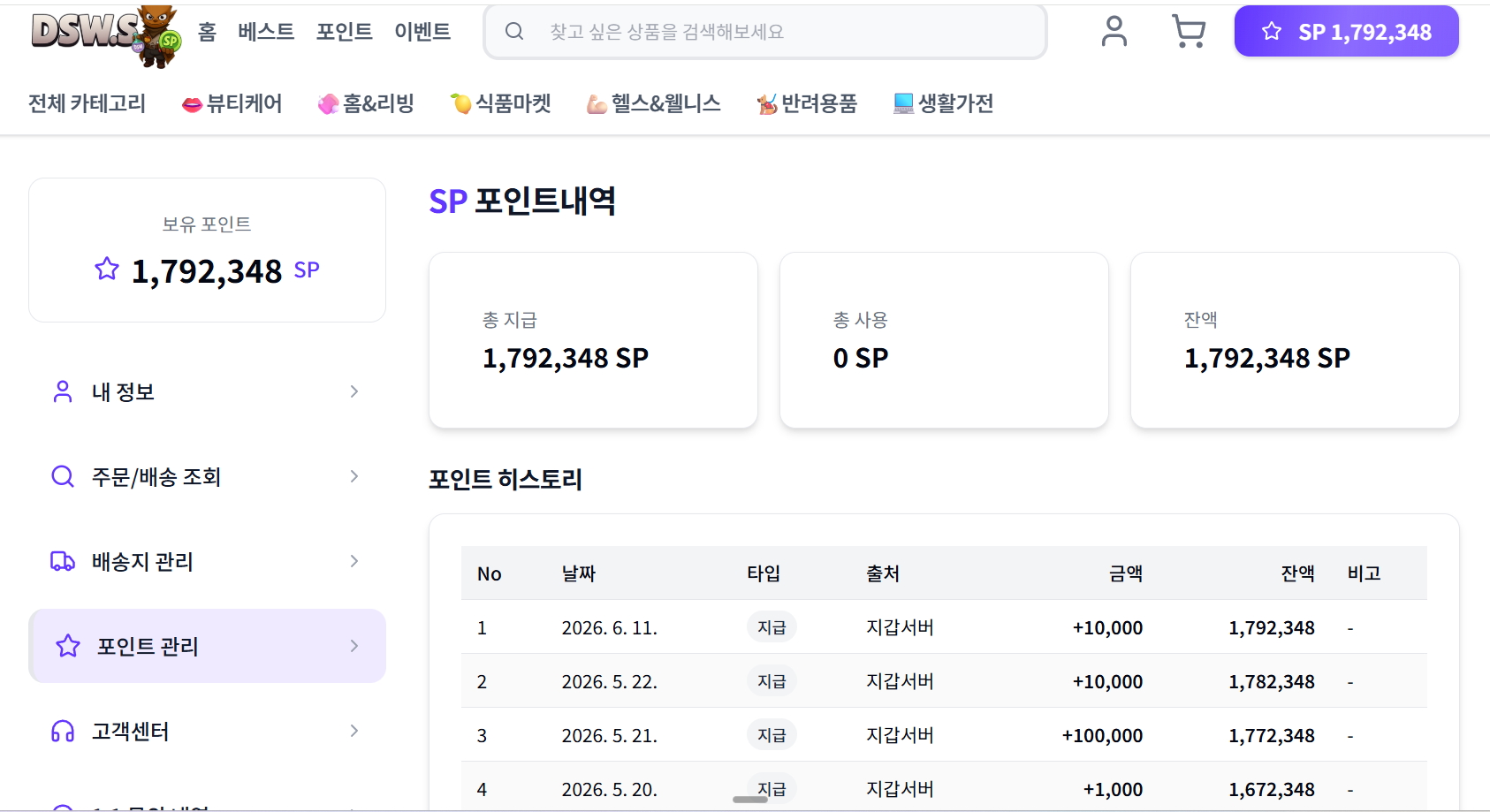This screenshot has width=1490, height=812.
Task: Click the DSW.S logo
Action: [105, 36]
